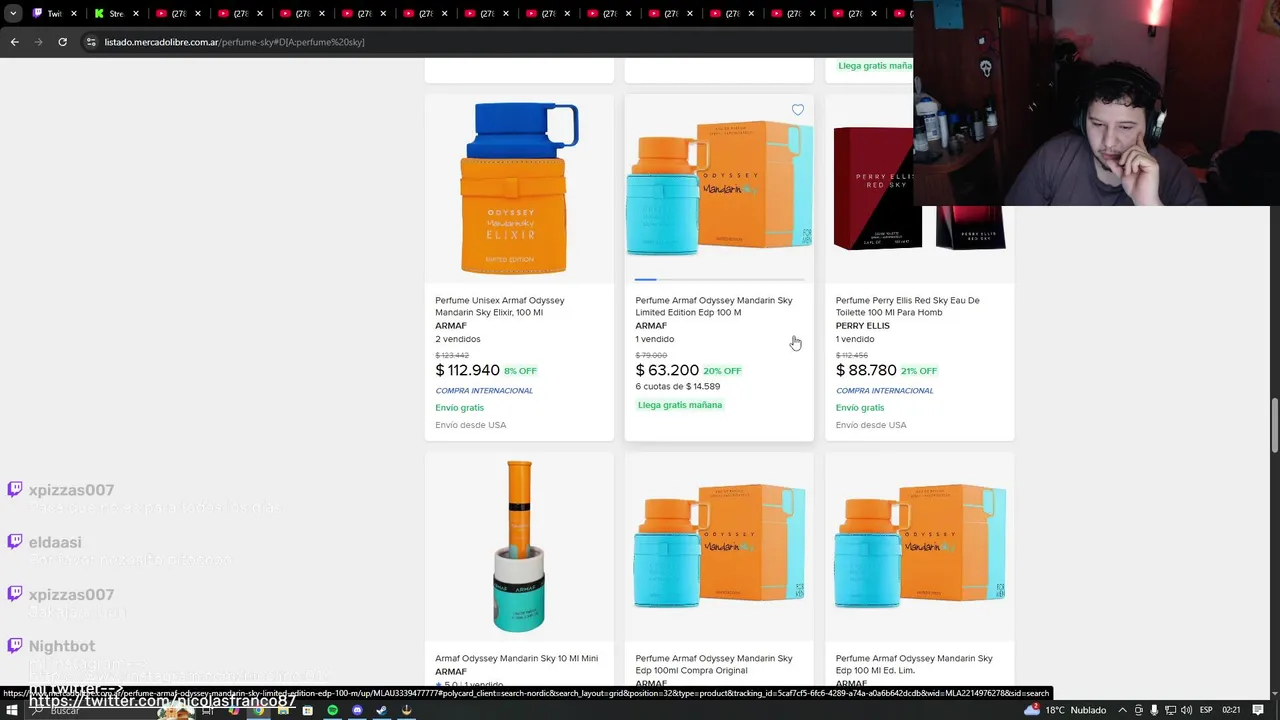Click ARMAF brand under Mandarin Sky Elixir
This screenshot has width=1280, height=720.
pyautogui.click(x=451, y=326)
